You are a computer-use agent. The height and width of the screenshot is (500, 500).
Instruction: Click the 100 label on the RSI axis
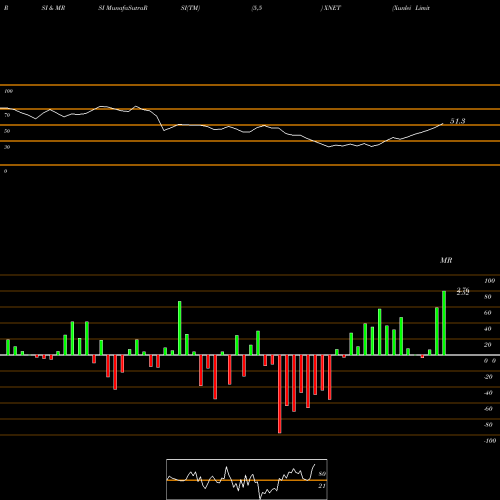pyautogui.click(x=8, y=91)
